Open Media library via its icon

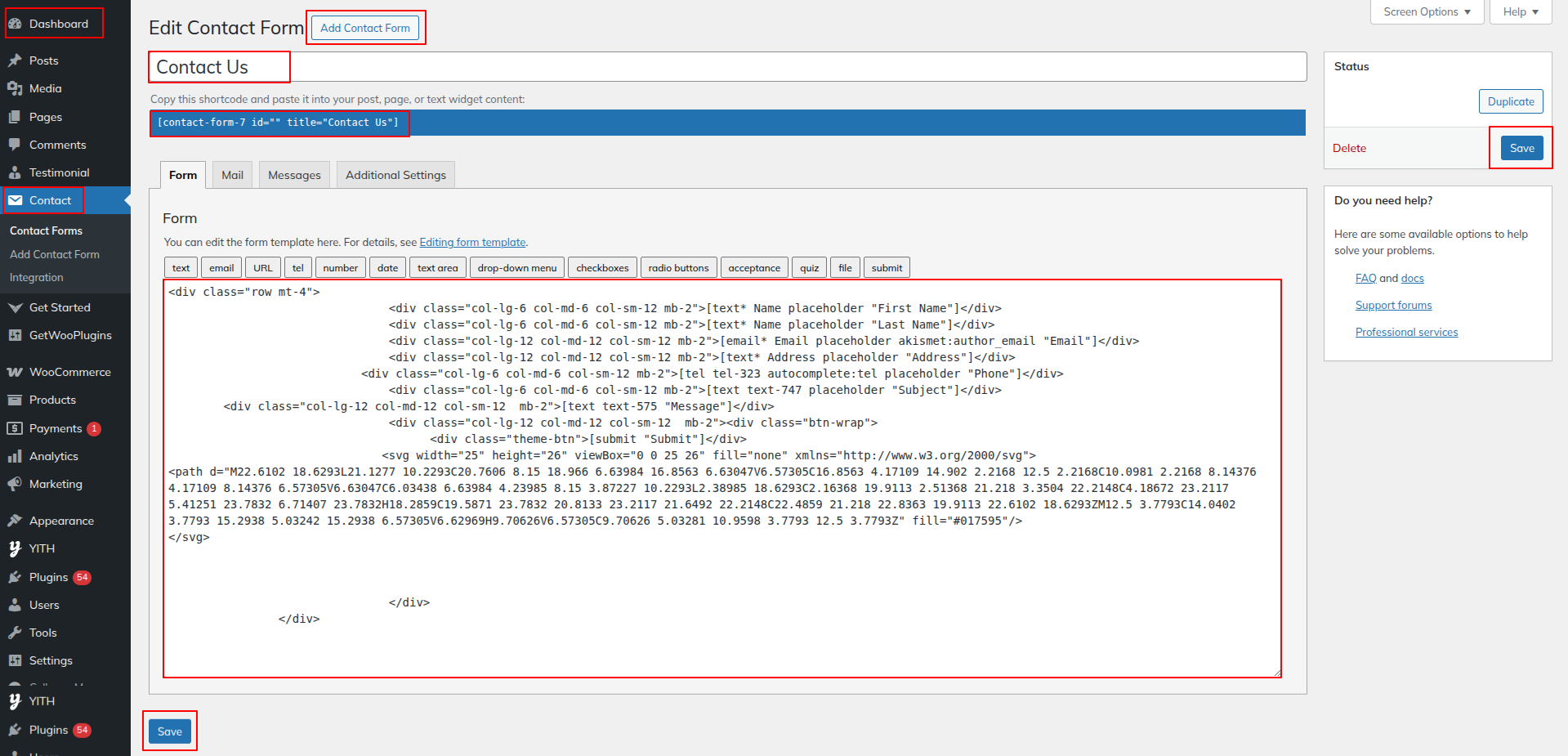(x=15, y=88)
